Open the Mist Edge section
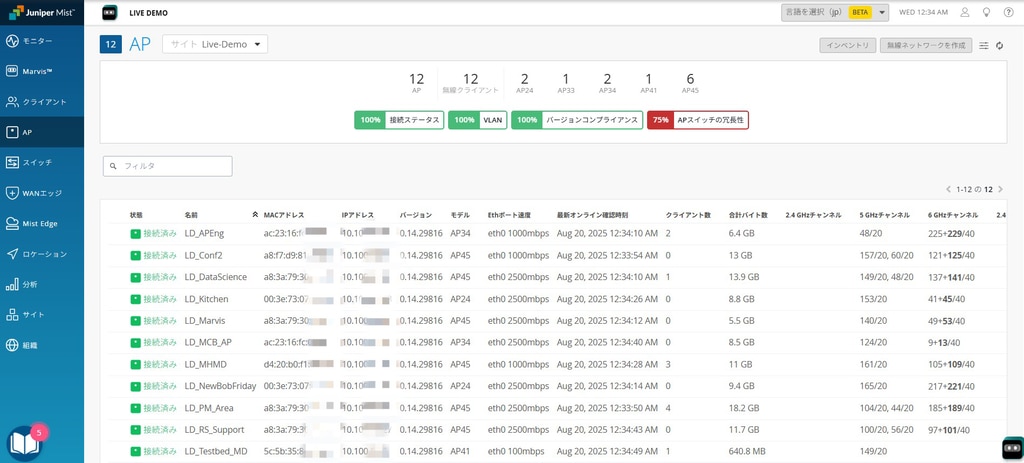The width and height of the screenshot is (1024, 463). [42, 223]
